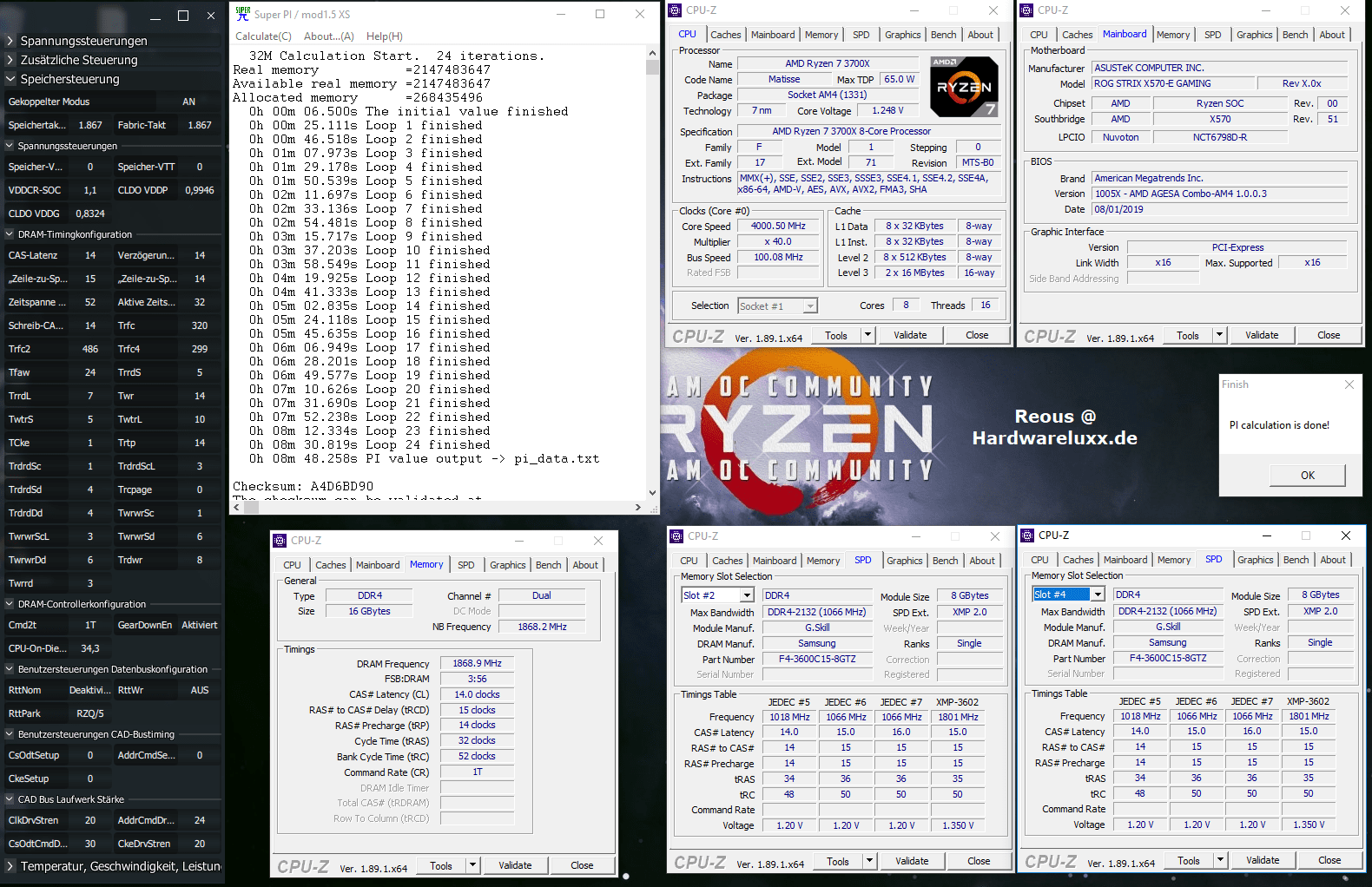Screen dimensions: 1372x887
Task: Click Close button in Mainboard tab window
Action: click(x=1329, y=335)
